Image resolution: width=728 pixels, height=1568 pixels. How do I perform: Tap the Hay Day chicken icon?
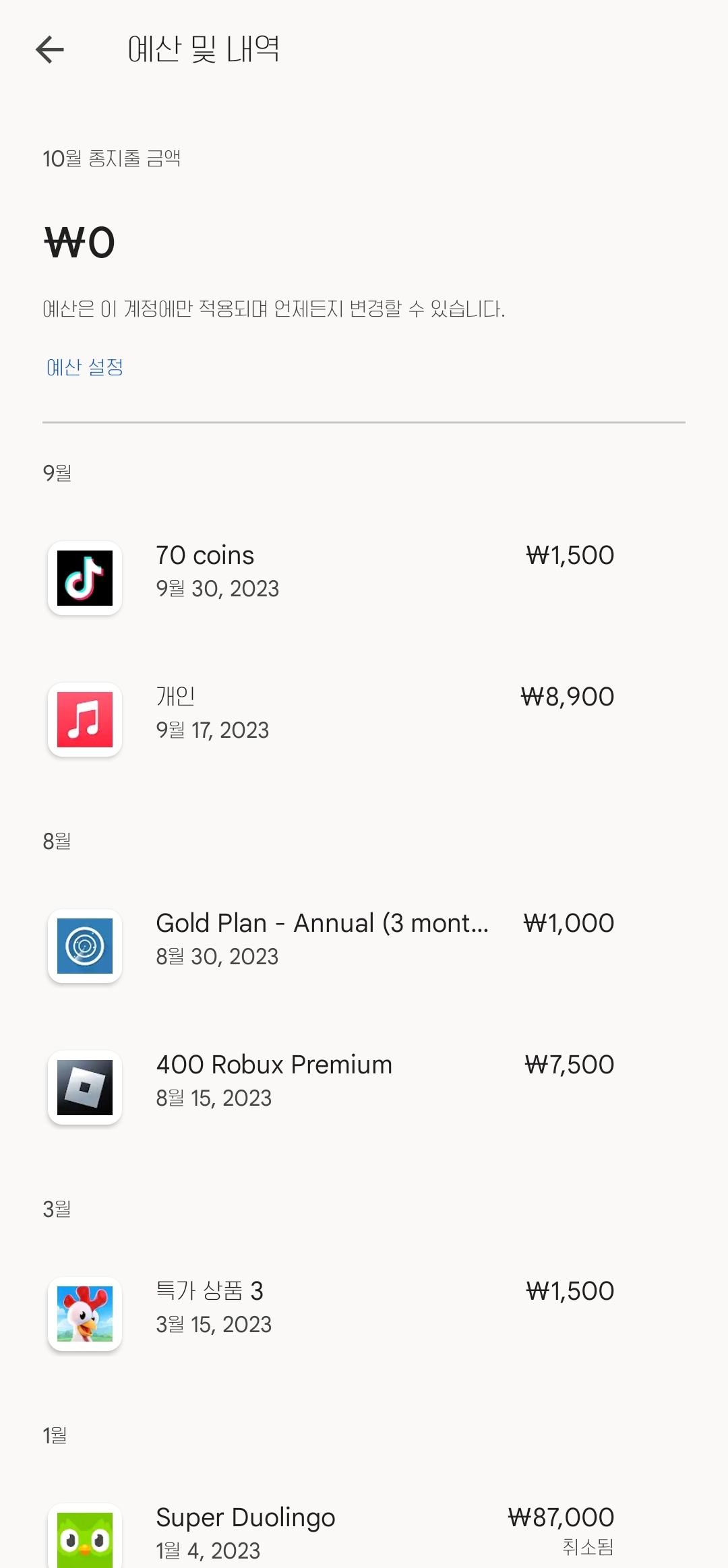click(x=85, y=1314)
